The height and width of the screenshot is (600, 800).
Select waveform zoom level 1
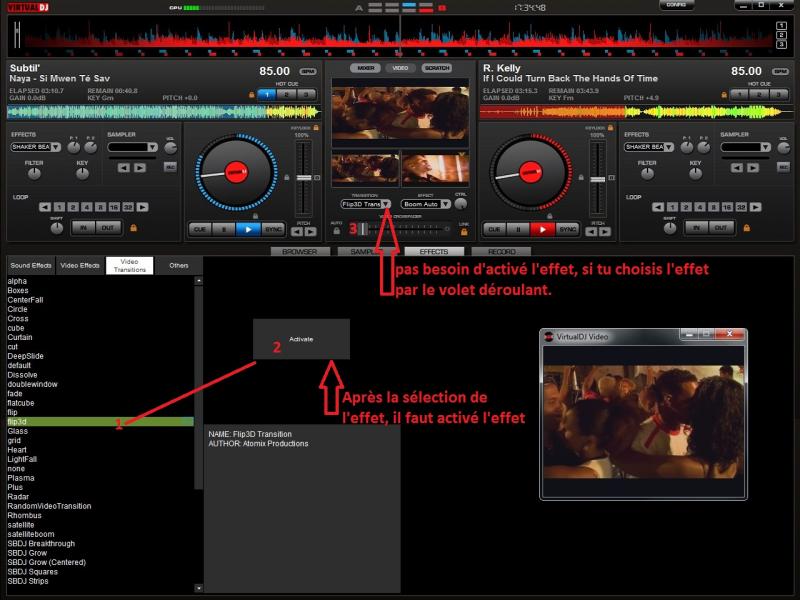781,26
